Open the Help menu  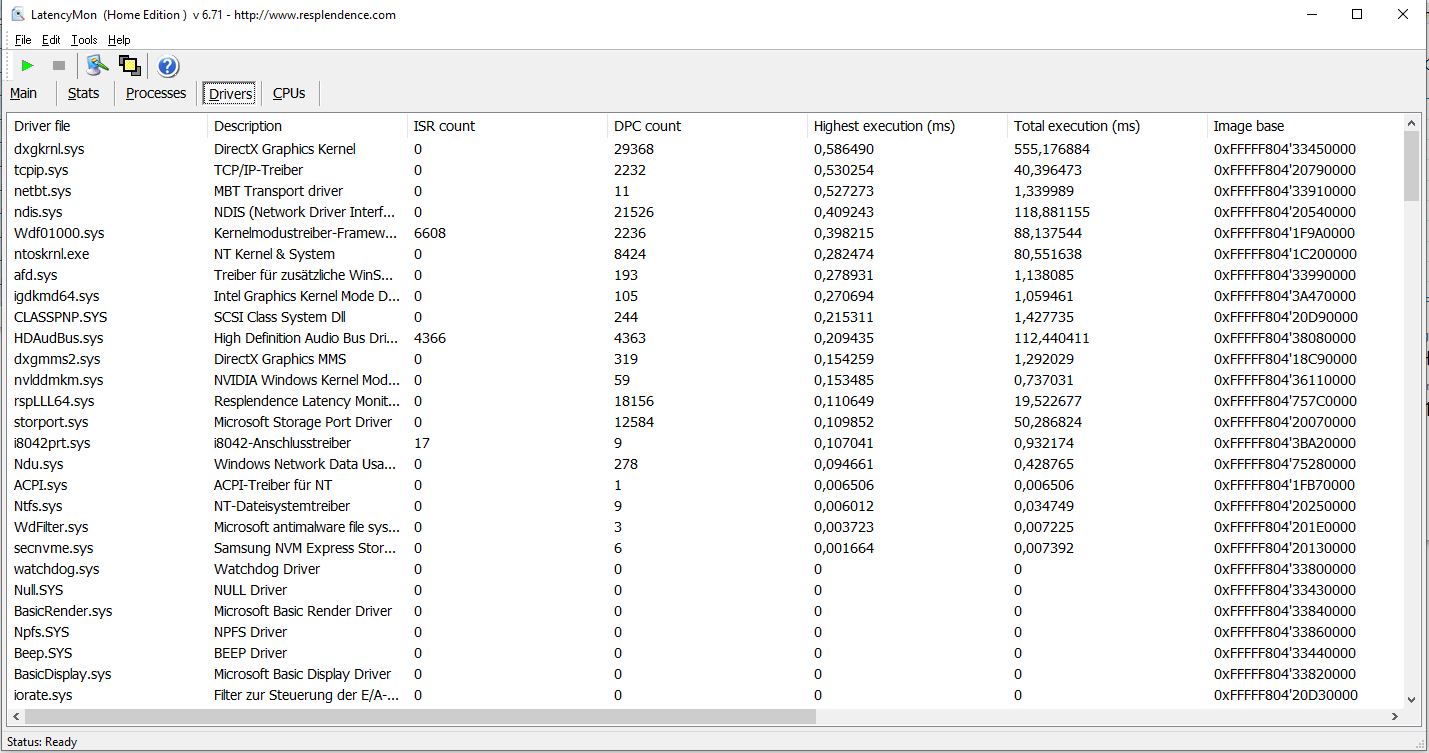click(119, 40)
